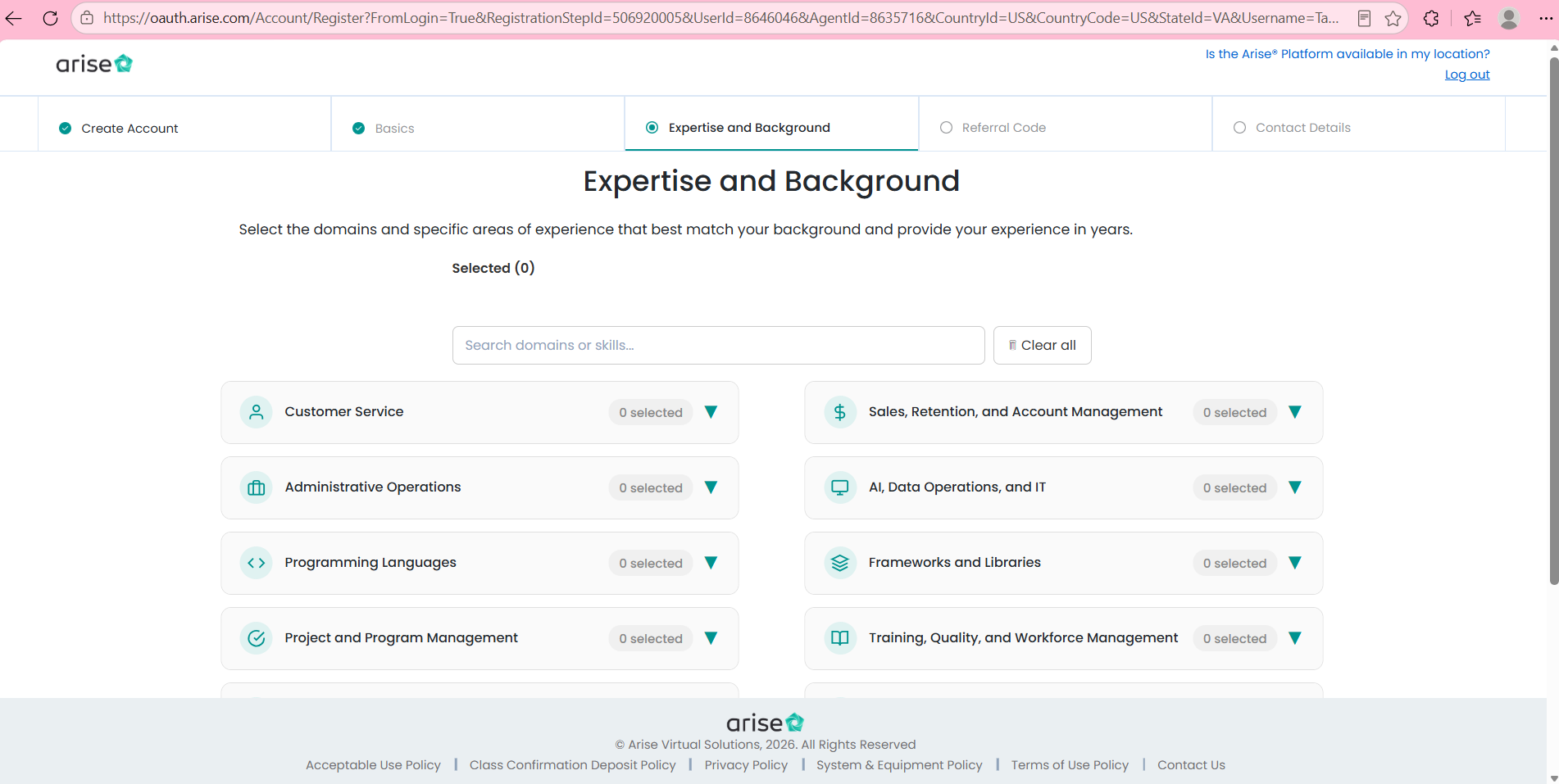Viewport: 1559px width, 784px height.
Task: Open the Contact Us footer link
Action: point(1191,765)
